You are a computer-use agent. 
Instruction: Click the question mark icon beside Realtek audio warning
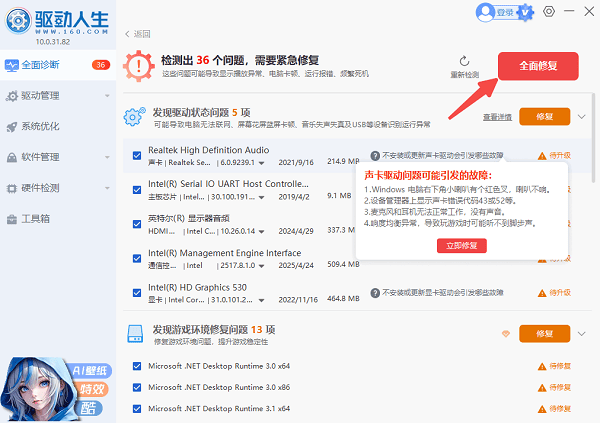pos(375,156)
